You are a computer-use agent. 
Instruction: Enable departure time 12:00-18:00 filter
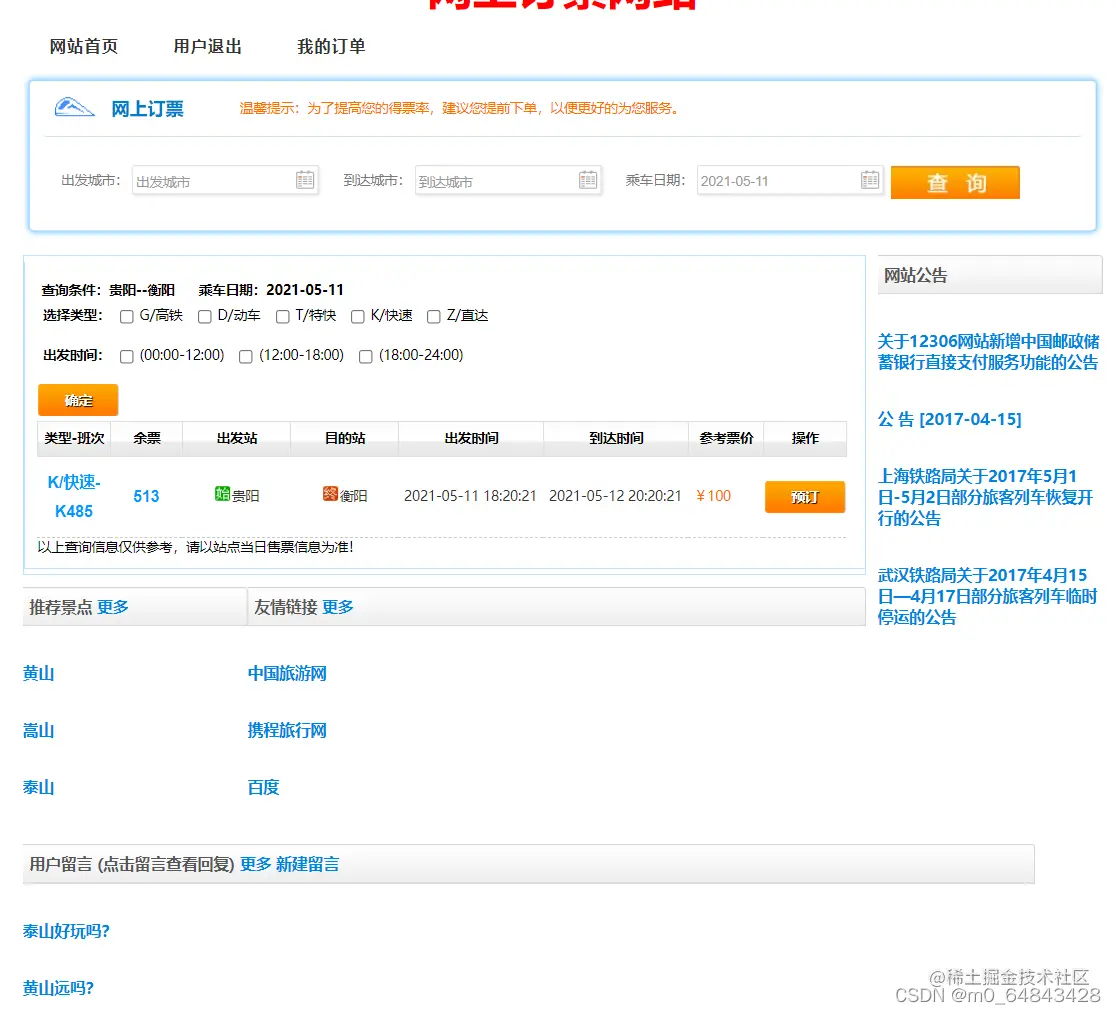coord(246,357)
